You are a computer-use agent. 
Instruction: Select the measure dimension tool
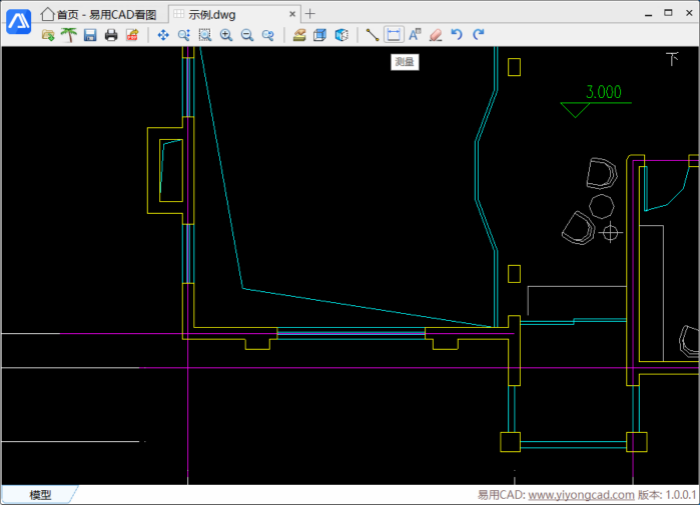[x=394, y=35]
